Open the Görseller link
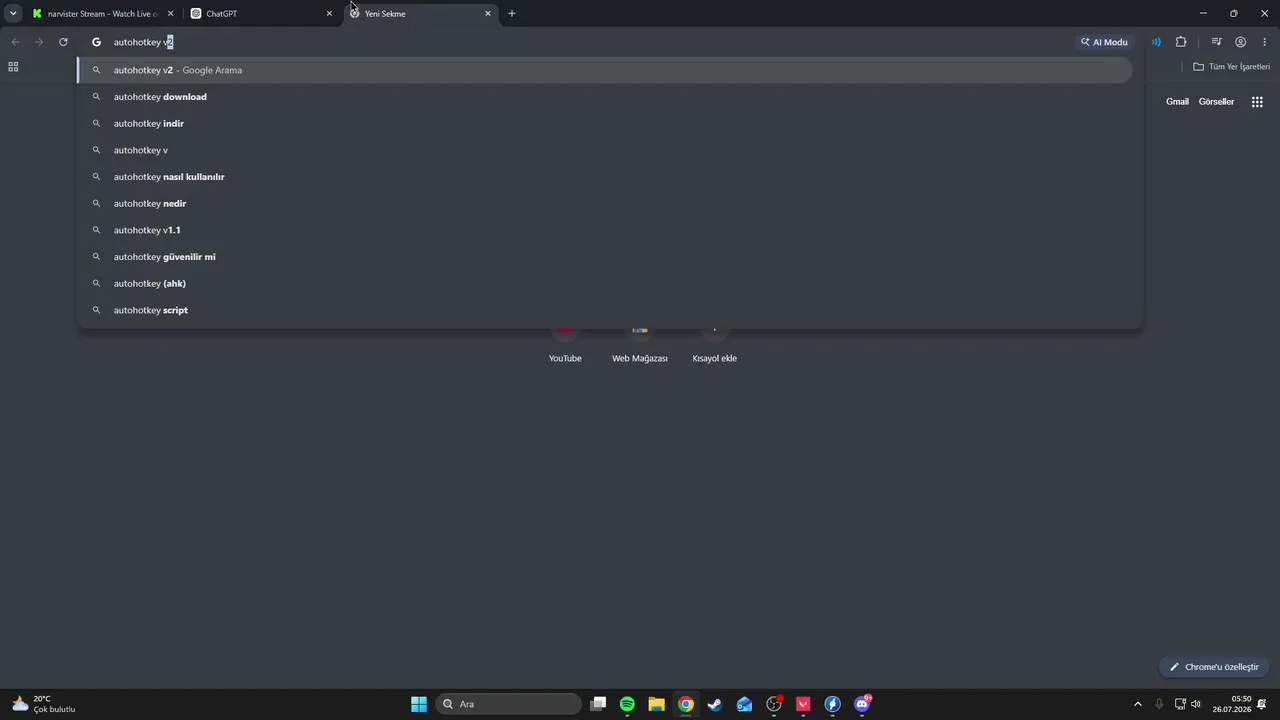The width and height of the screenshot is (1280, 720). [x=1216, y=102]
